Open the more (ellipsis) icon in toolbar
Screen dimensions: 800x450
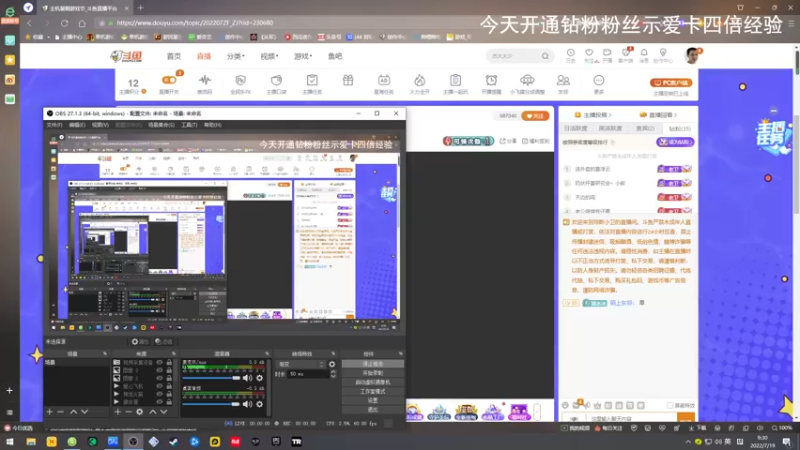(x=598, y=80)
